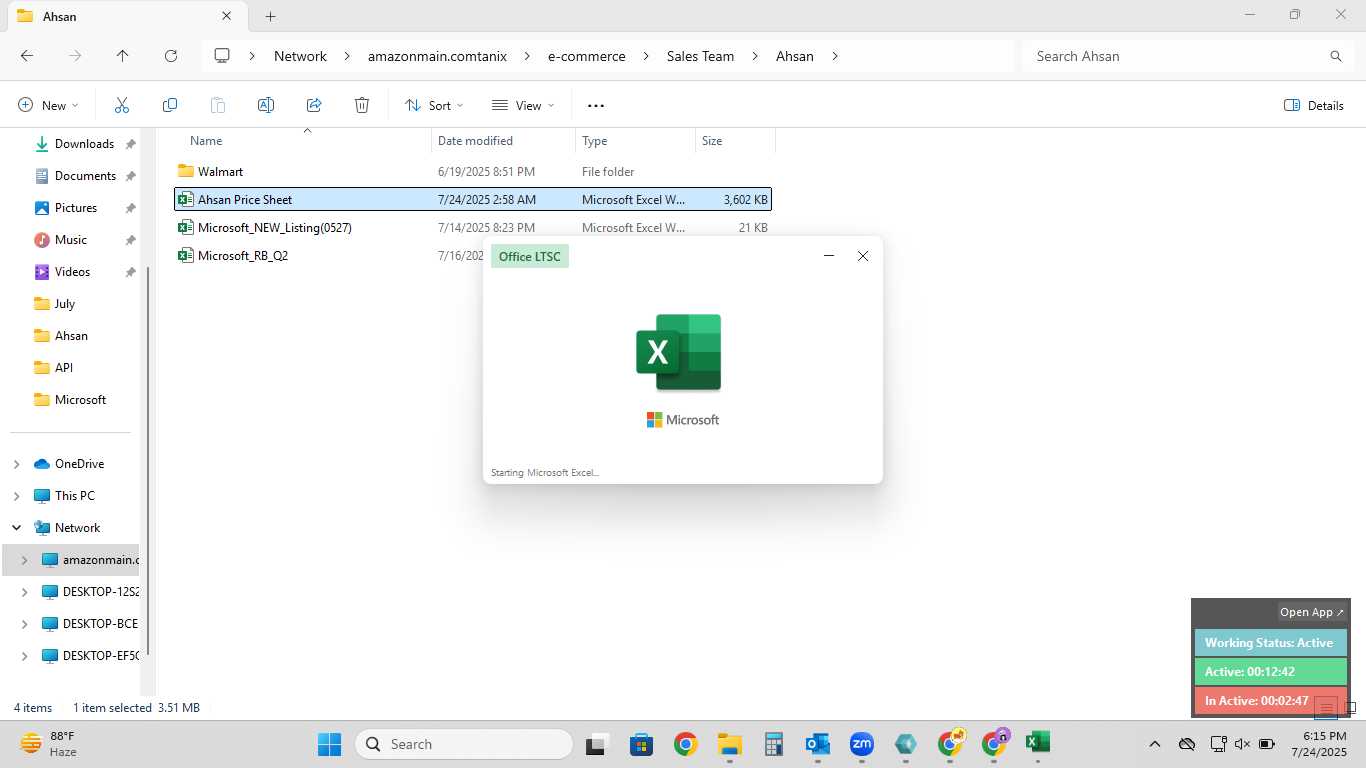This screenshot has height=768, width=1366.
Task: Close the Excel splash screen
Action: click(x=863, y=256)
